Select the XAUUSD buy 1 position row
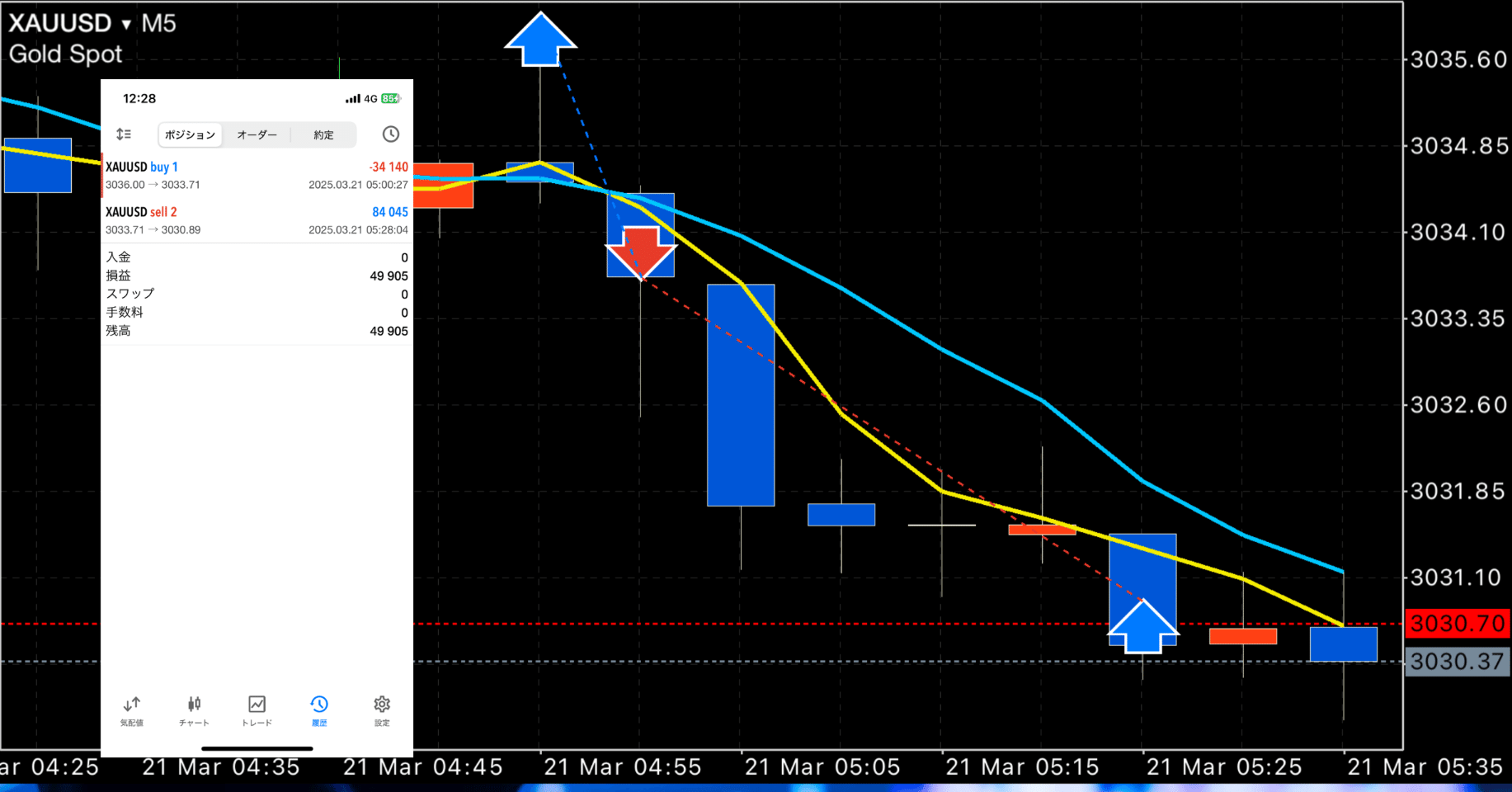Viewport: 1512px width, 792px height. [x=257, y=176]
